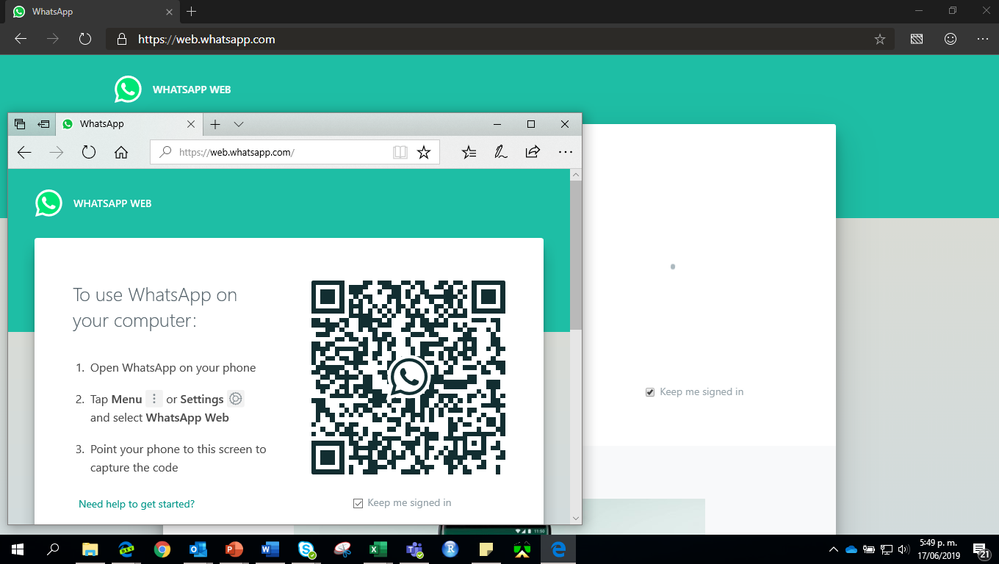Open Settings and more in front Edge
Screen dimensions: 999x564
565,152
